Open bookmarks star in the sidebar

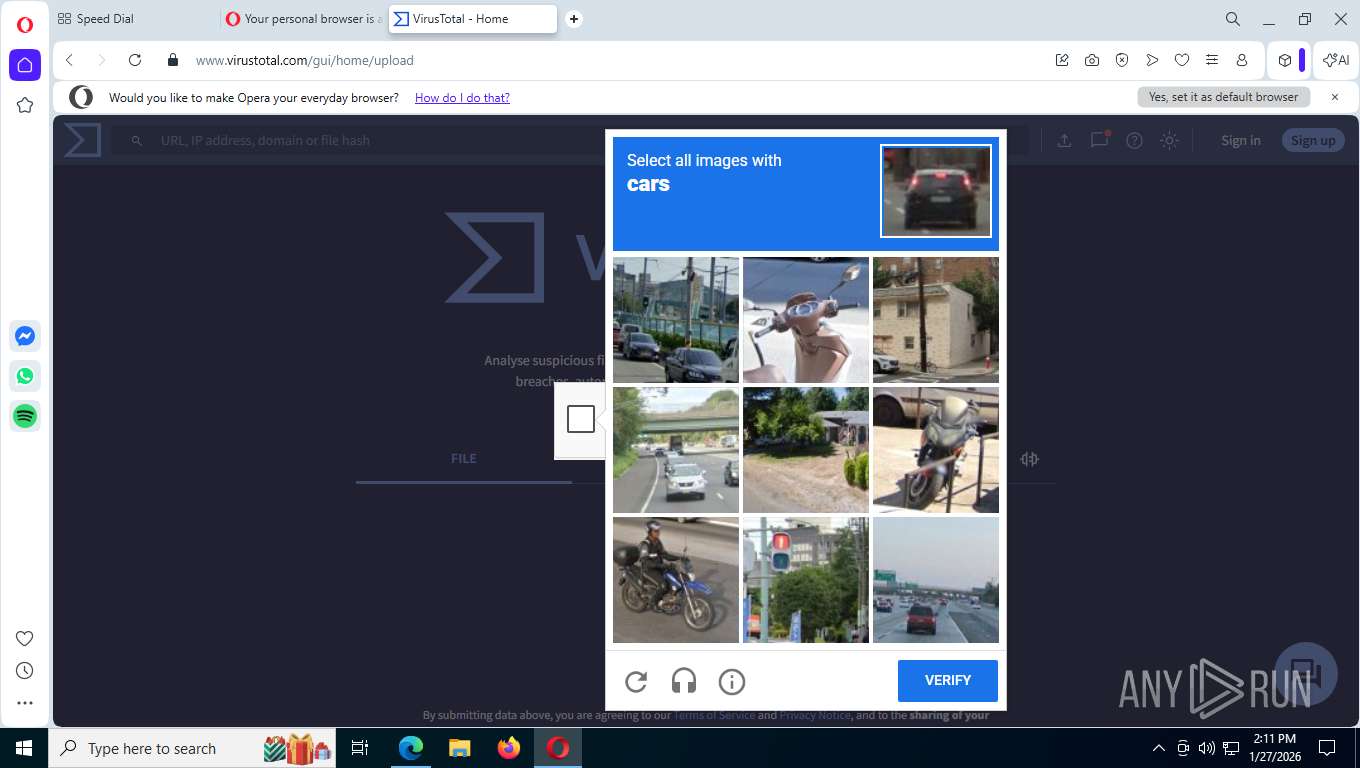[x=25, y=105]
